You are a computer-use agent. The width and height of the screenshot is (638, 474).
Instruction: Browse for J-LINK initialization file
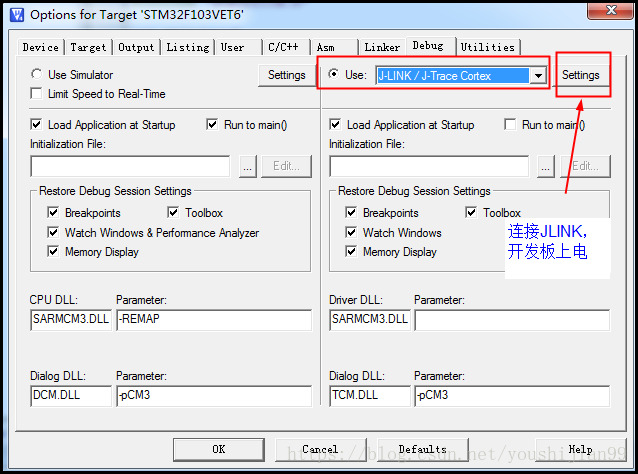(546, 166)
